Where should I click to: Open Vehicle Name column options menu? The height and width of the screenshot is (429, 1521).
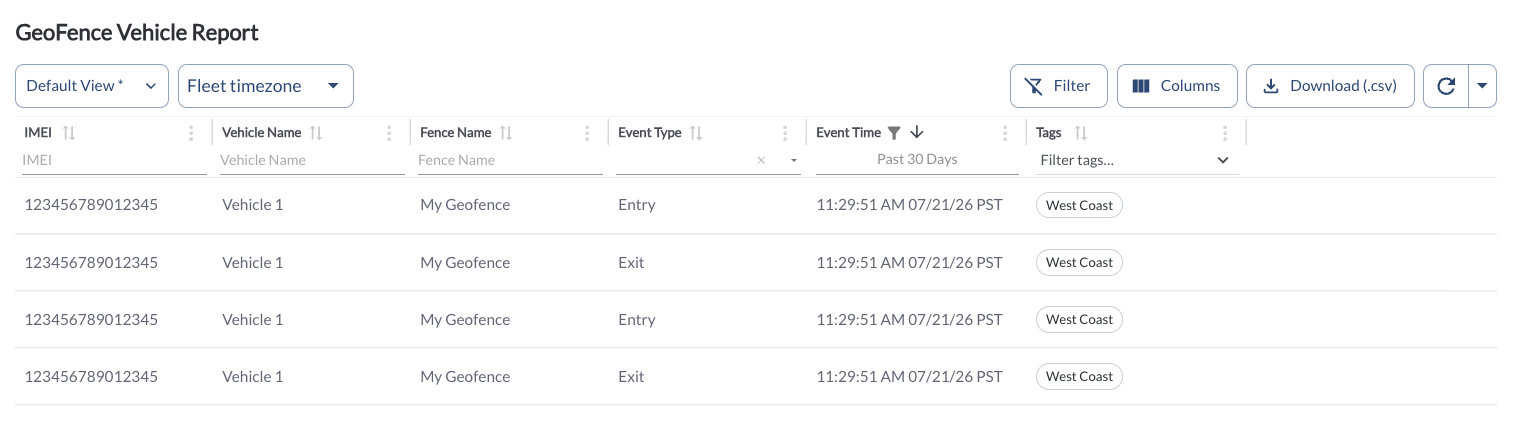389,133
